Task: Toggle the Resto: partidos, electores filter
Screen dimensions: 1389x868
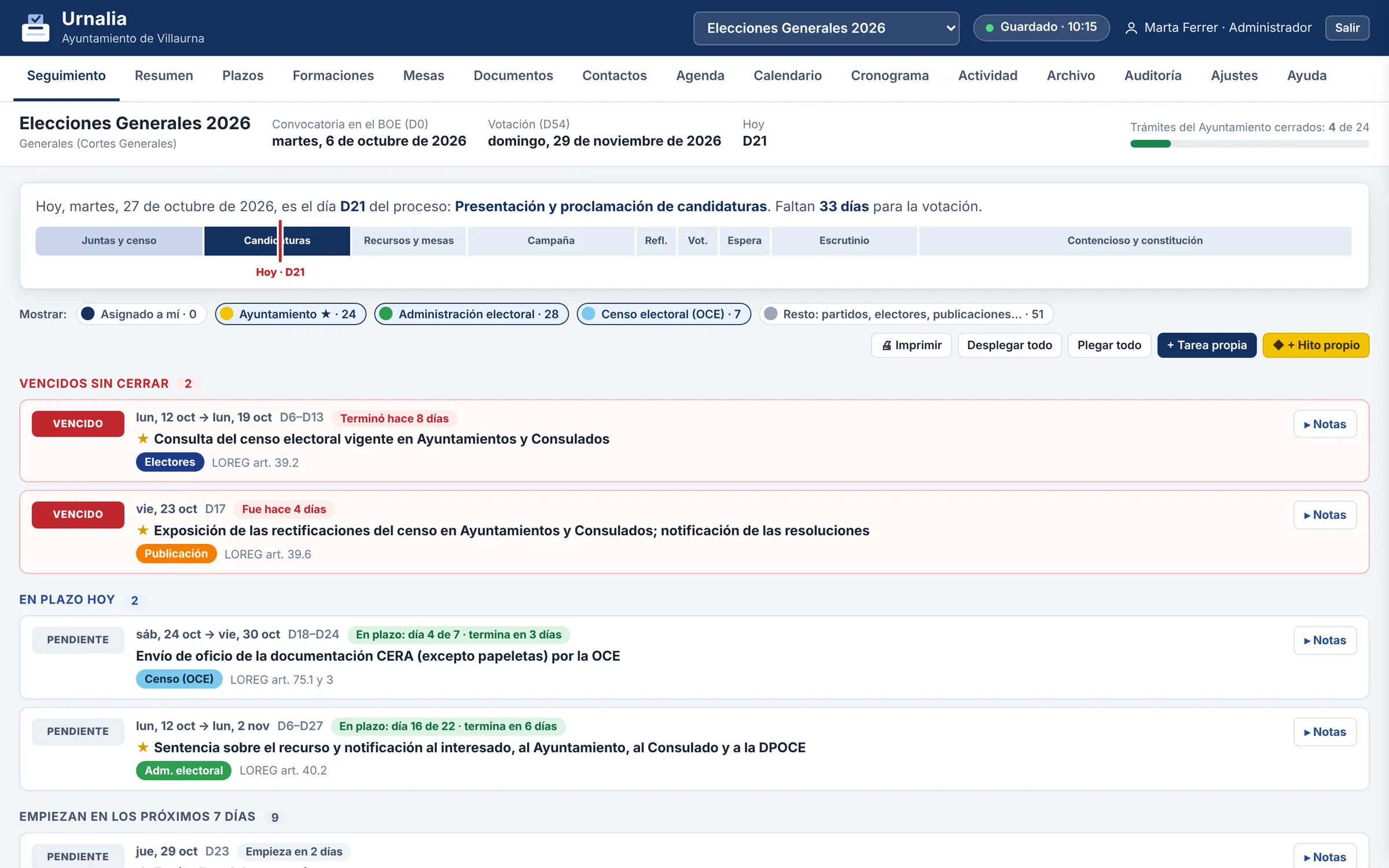Action: (x=906, y=314)
